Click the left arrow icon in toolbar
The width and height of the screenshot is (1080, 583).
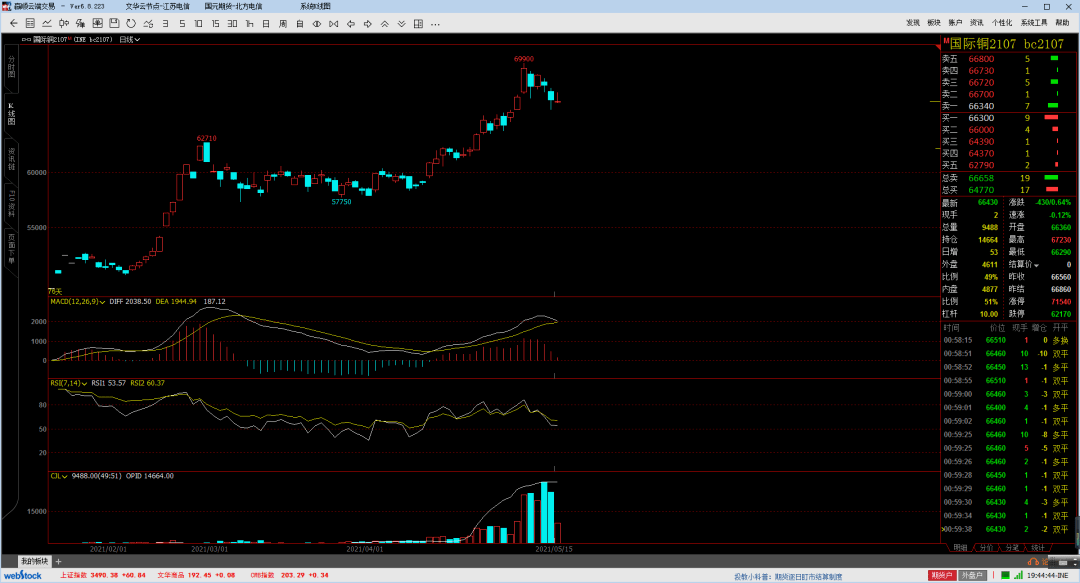coord(351,23)
